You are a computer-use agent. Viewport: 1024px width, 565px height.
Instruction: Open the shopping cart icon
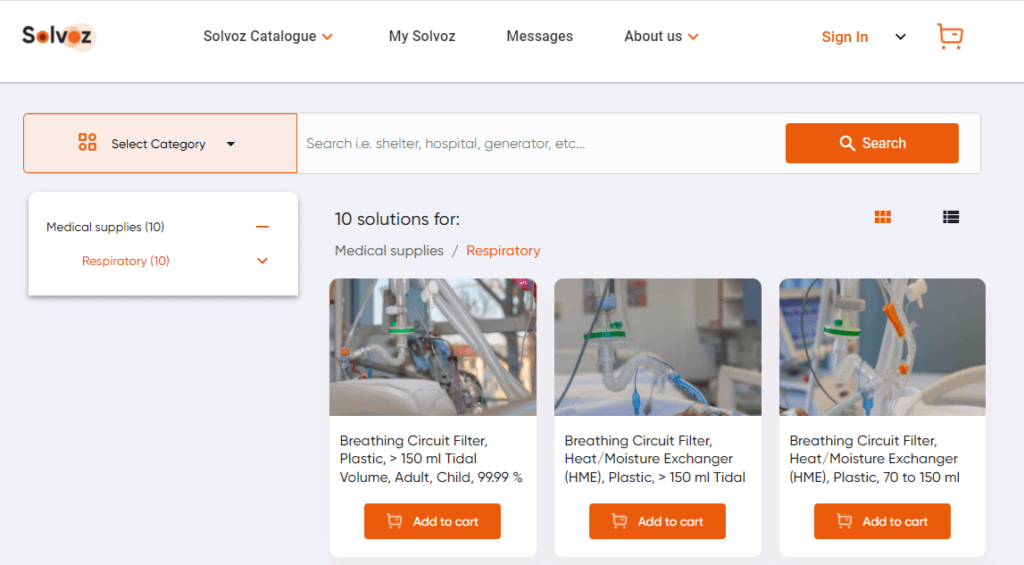949,37
